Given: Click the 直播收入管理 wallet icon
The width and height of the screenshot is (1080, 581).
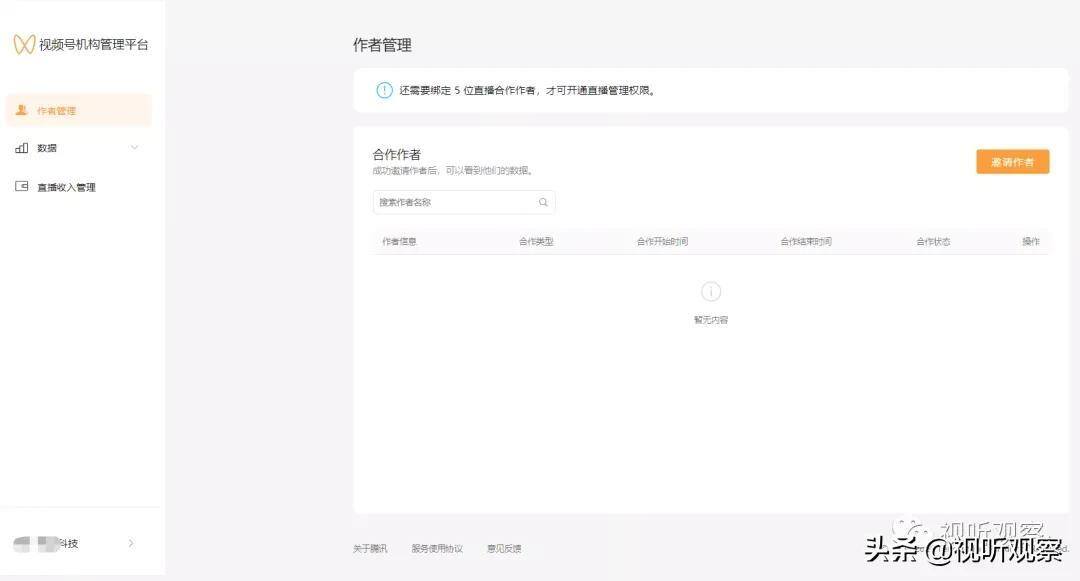Looking at the screenshot, I should click(22, 187).
